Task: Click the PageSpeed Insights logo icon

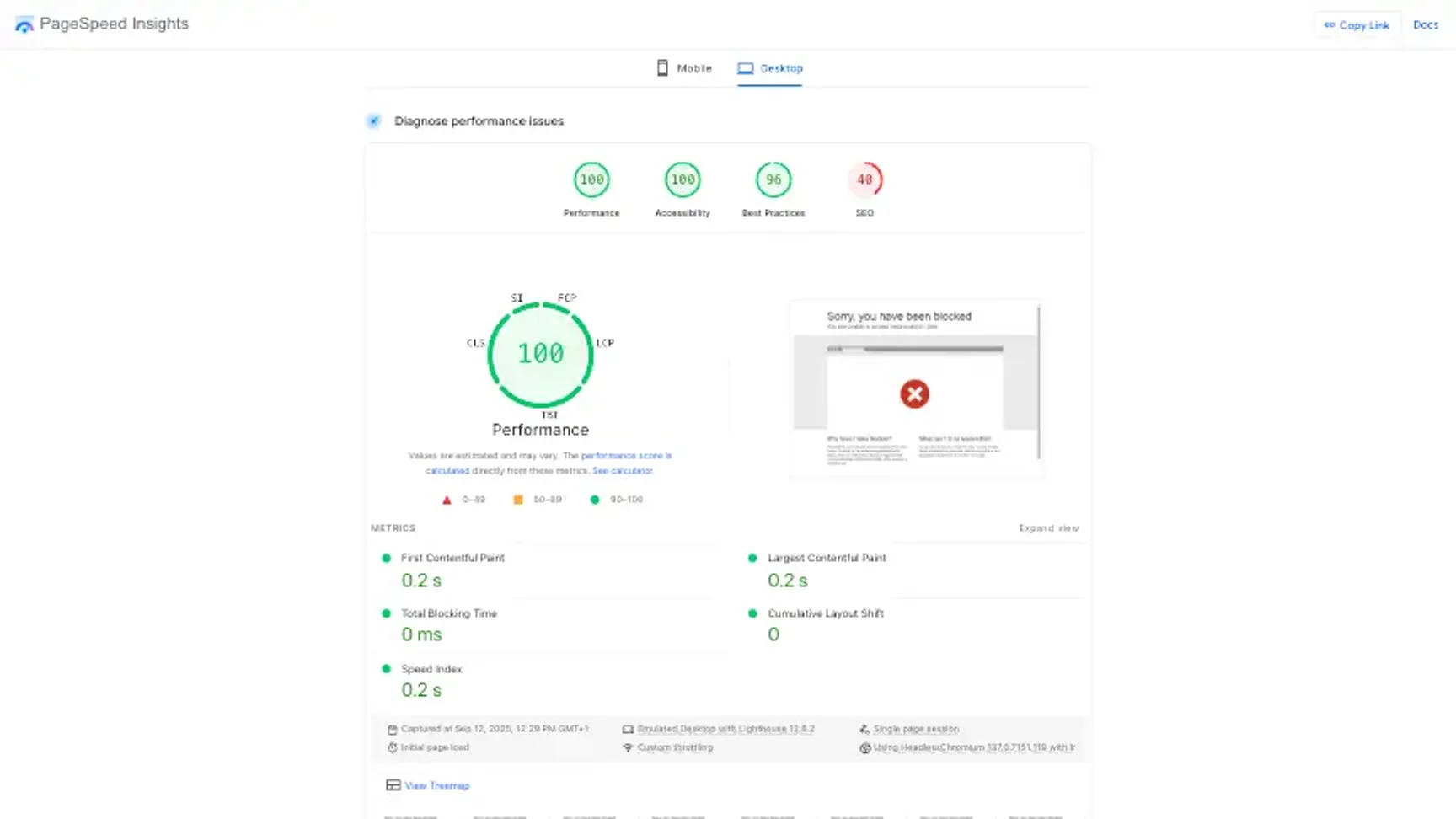Action: 24,24
